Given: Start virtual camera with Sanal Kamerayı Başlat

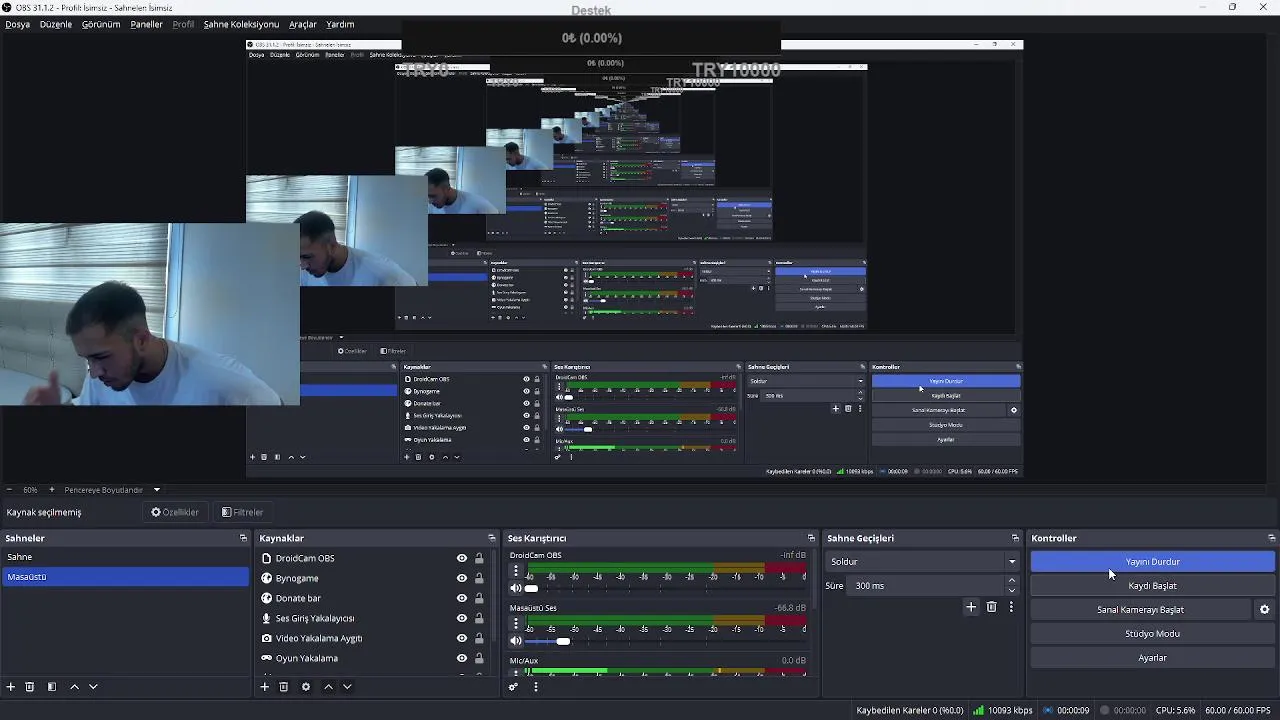Looking at the screenshot, I should click(x=1141, y=610).
